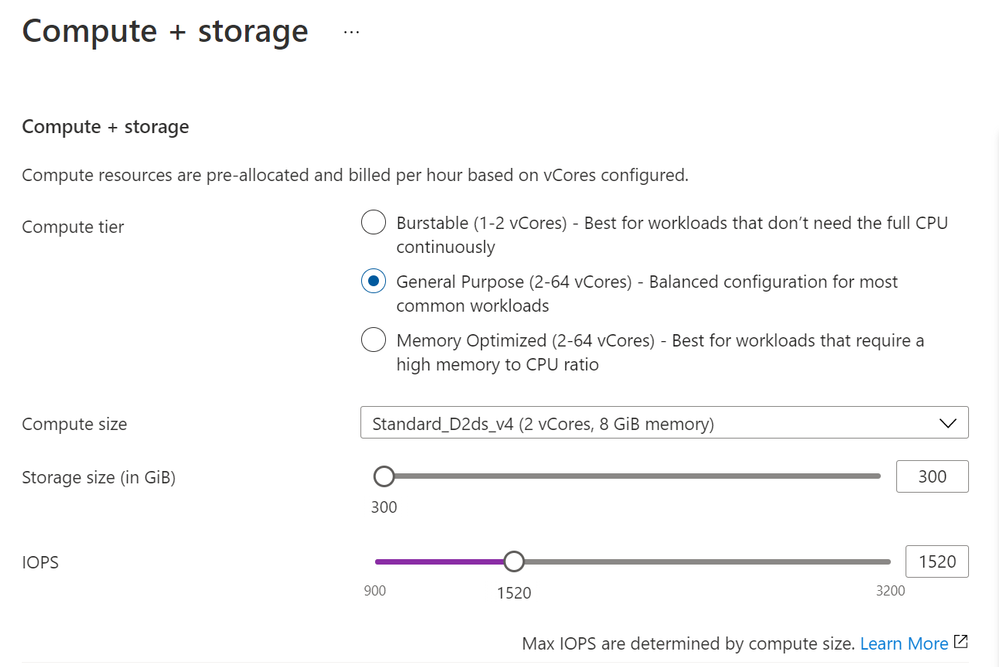Select the Memory Optimized compute tier
The height and width of the screenshot is (667, 999).
click(x=373, y=340)
